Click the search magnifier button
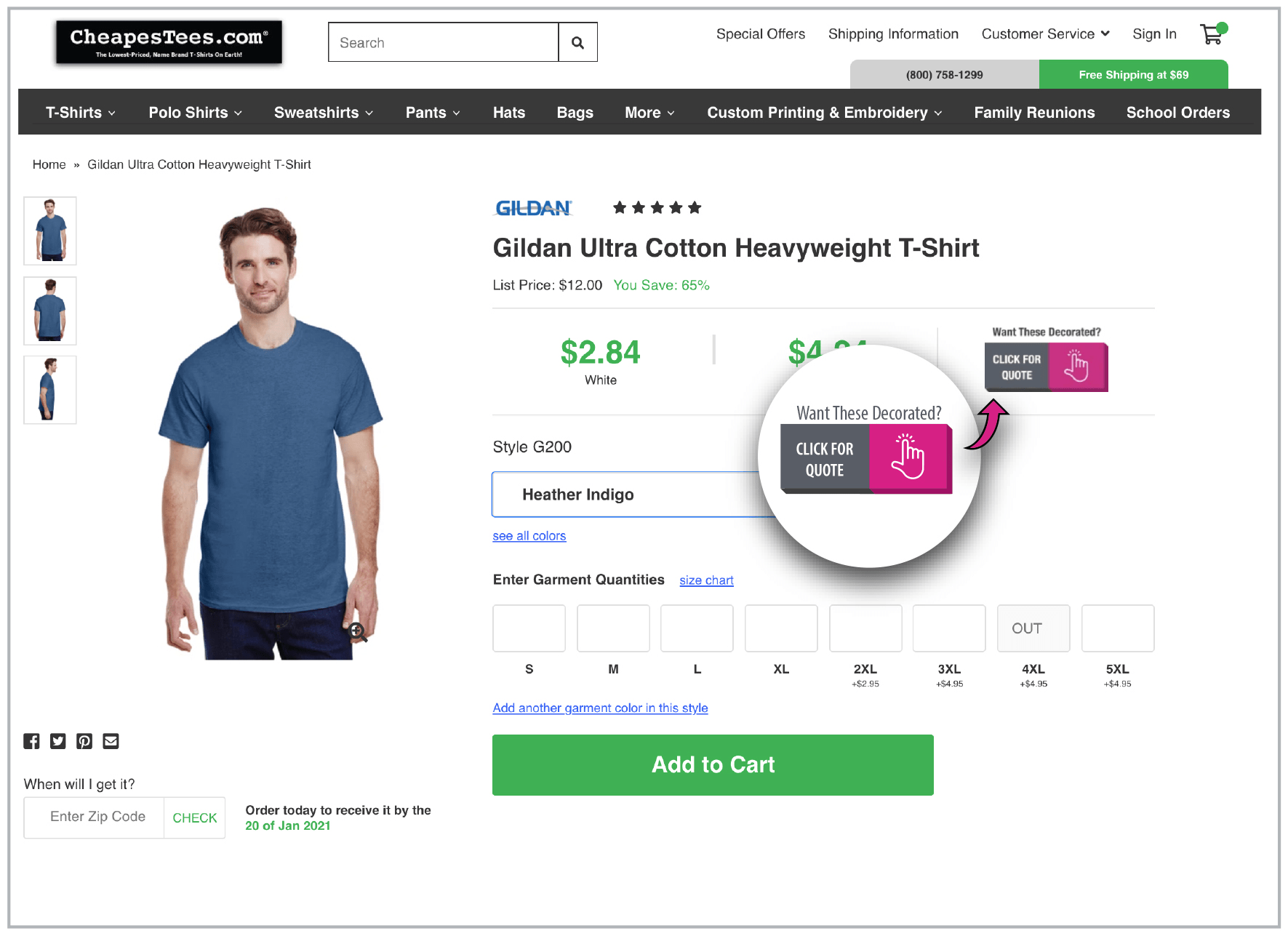Image resolution: width=1288 pixels, height=936 pixels. (577, 42)
